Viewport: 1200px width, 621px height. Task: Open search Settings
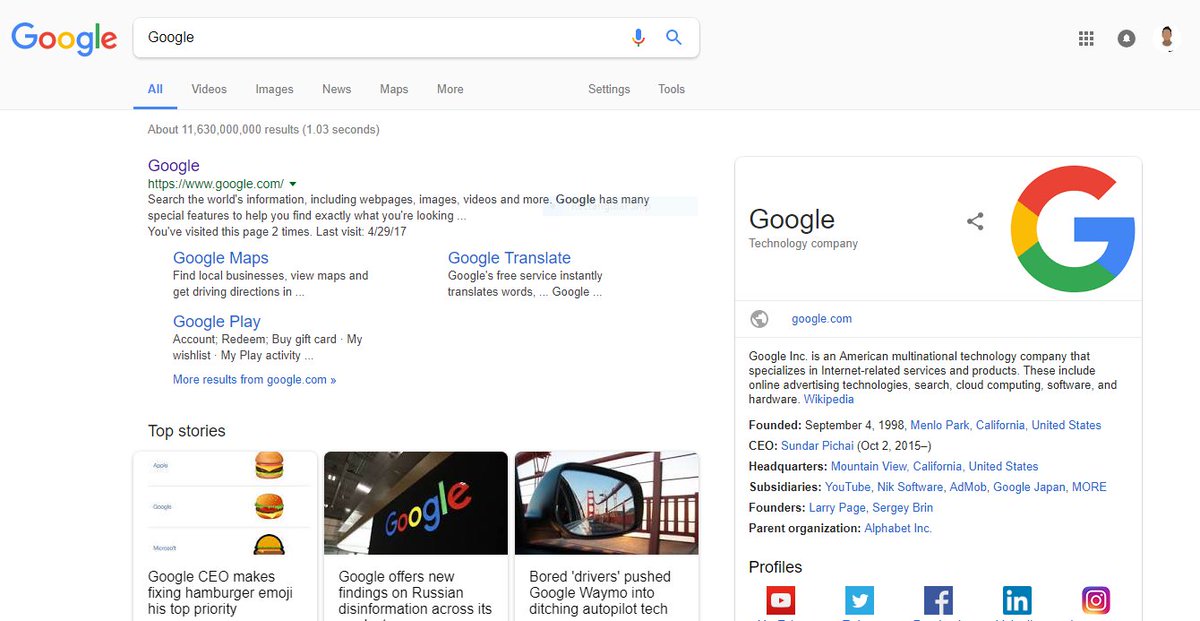tap(609, 89)
